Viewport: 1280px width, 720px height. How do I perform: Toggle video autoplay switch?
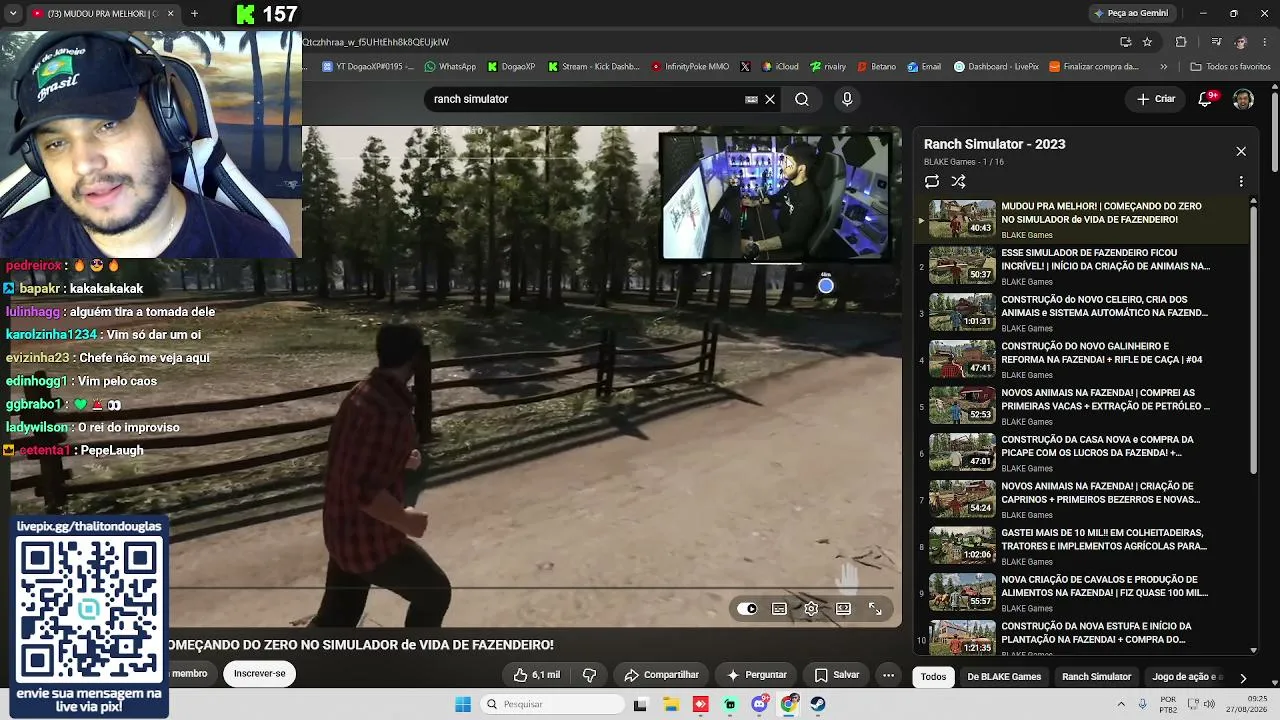(747, 608)
